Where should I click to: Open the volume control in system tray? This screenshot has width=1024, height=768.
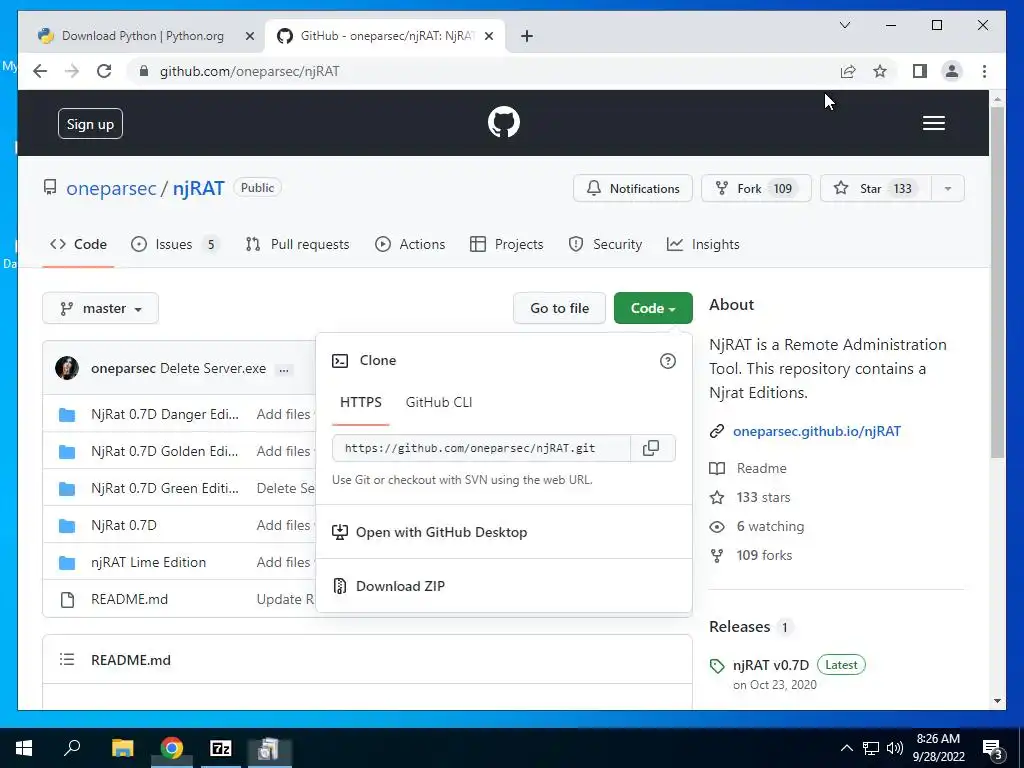(x=895, y=748)
